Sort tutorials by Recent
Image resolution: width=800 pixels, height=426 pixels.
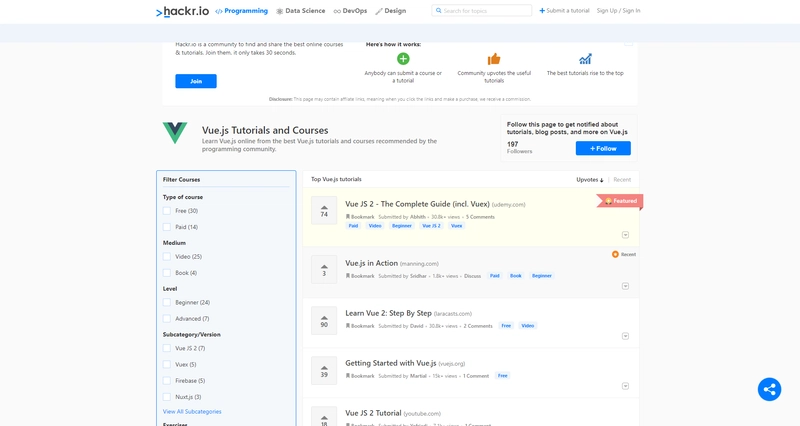click(622, 180)
